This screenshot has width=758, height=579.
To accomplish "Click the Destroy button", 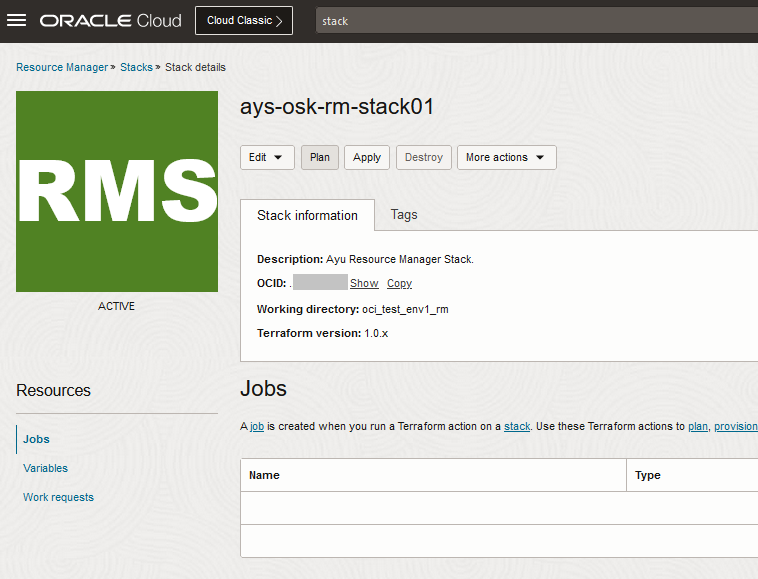I will pos(423,158).
